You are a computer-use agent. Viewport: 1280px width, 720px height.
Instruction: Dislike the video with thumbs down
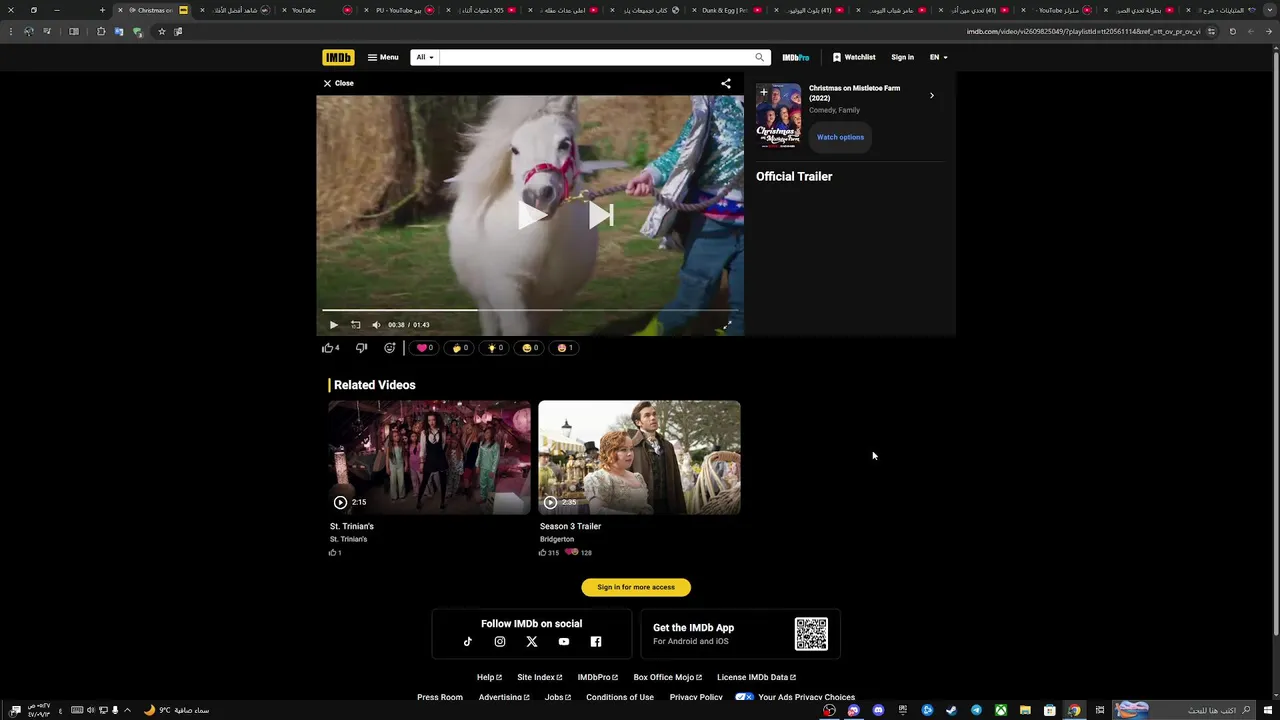[x=361, y=348]
